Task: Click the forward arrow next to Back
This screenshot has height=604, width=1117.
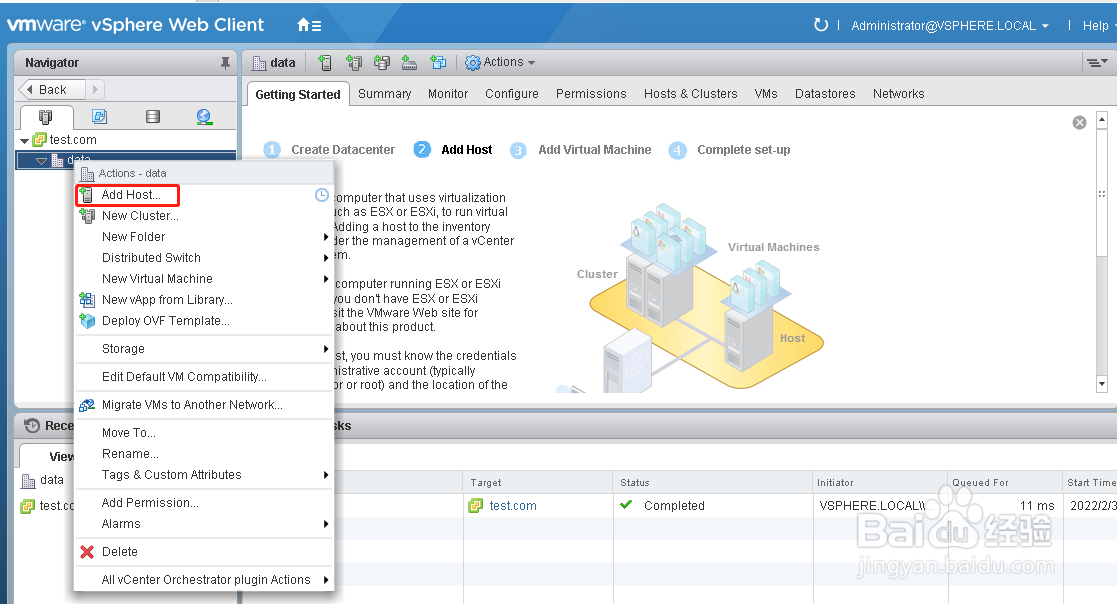Action: [95, 89]
